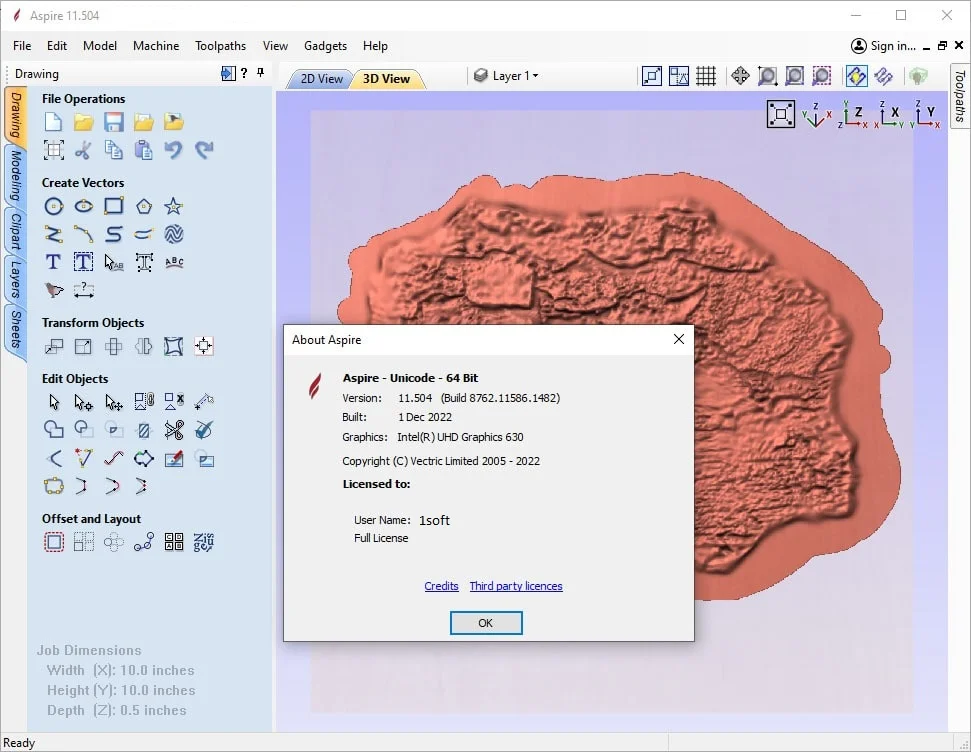Expand the Toolpaths side panel

[x=959, y=96]
